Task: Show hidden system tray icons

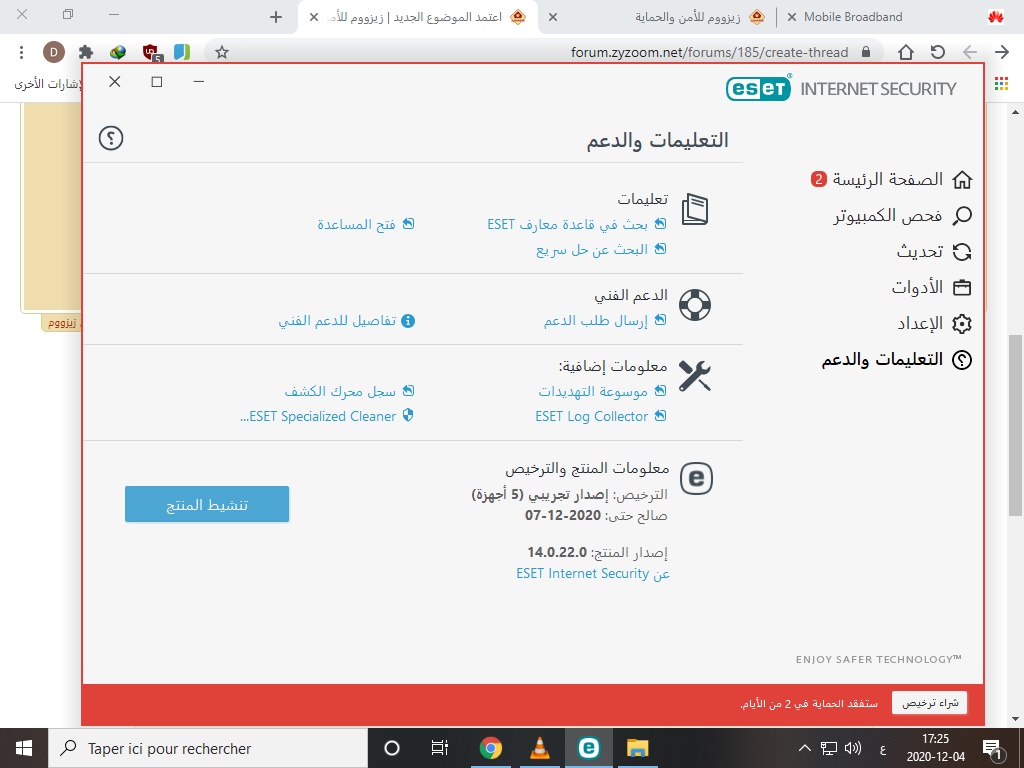Action: (805, 748)
